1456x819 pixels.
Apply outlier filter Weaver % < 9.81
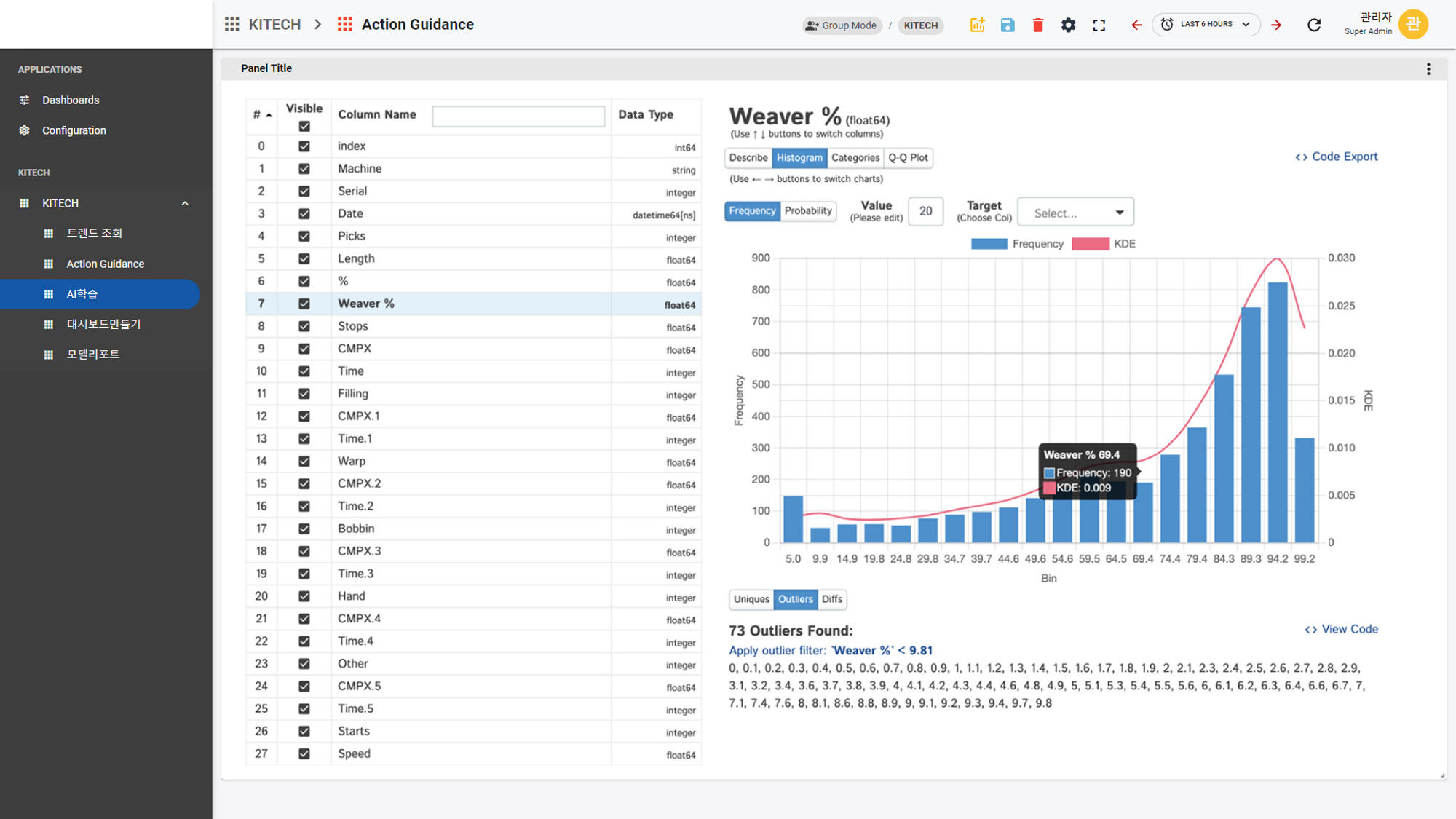[831, 651]
